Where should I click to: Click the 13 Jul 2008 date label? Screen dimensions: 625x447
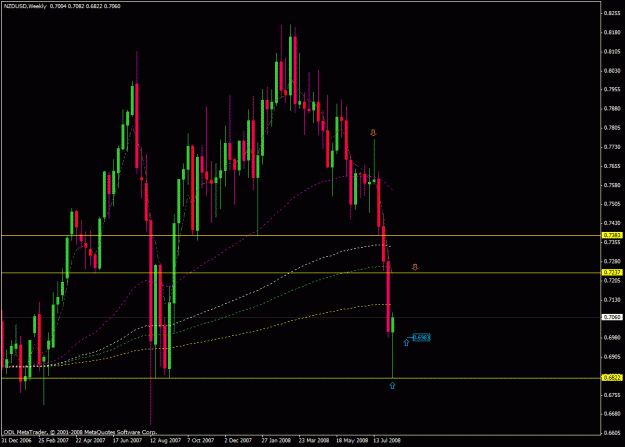[x=387, y=441]
